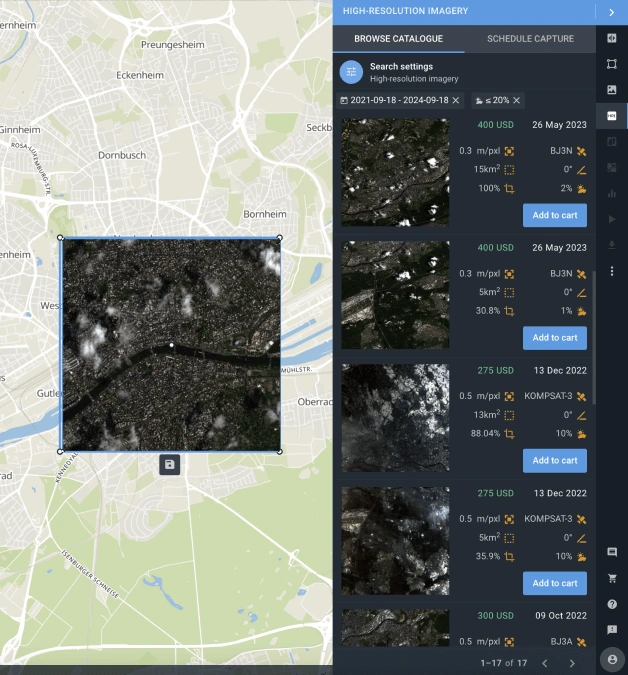Select the 30.8% coverage BJ3N thumbnail
The image size is (628, 675).
click(x=395, y=295)
